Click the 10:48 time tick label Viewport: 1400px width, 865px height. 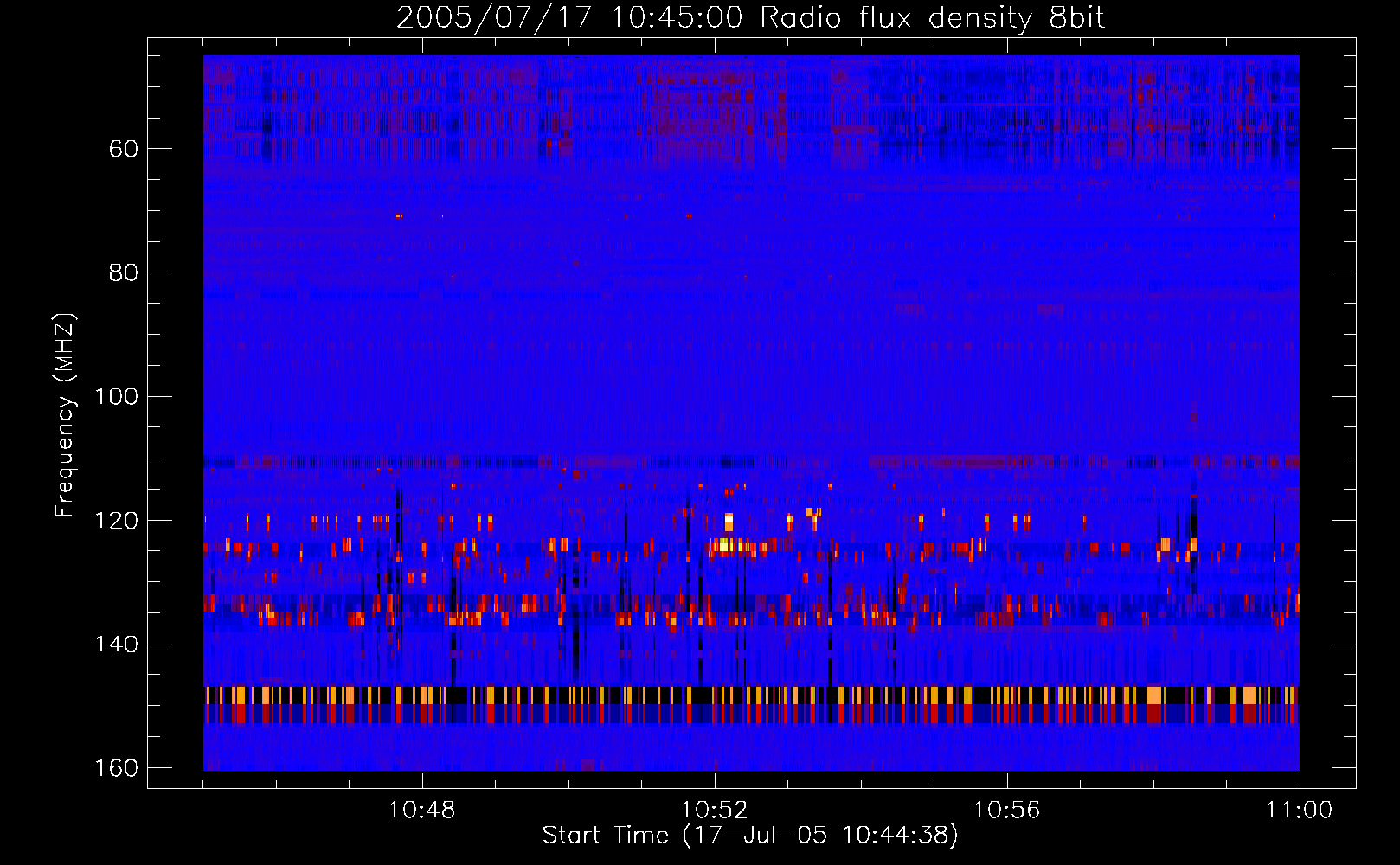coord(422,811)
